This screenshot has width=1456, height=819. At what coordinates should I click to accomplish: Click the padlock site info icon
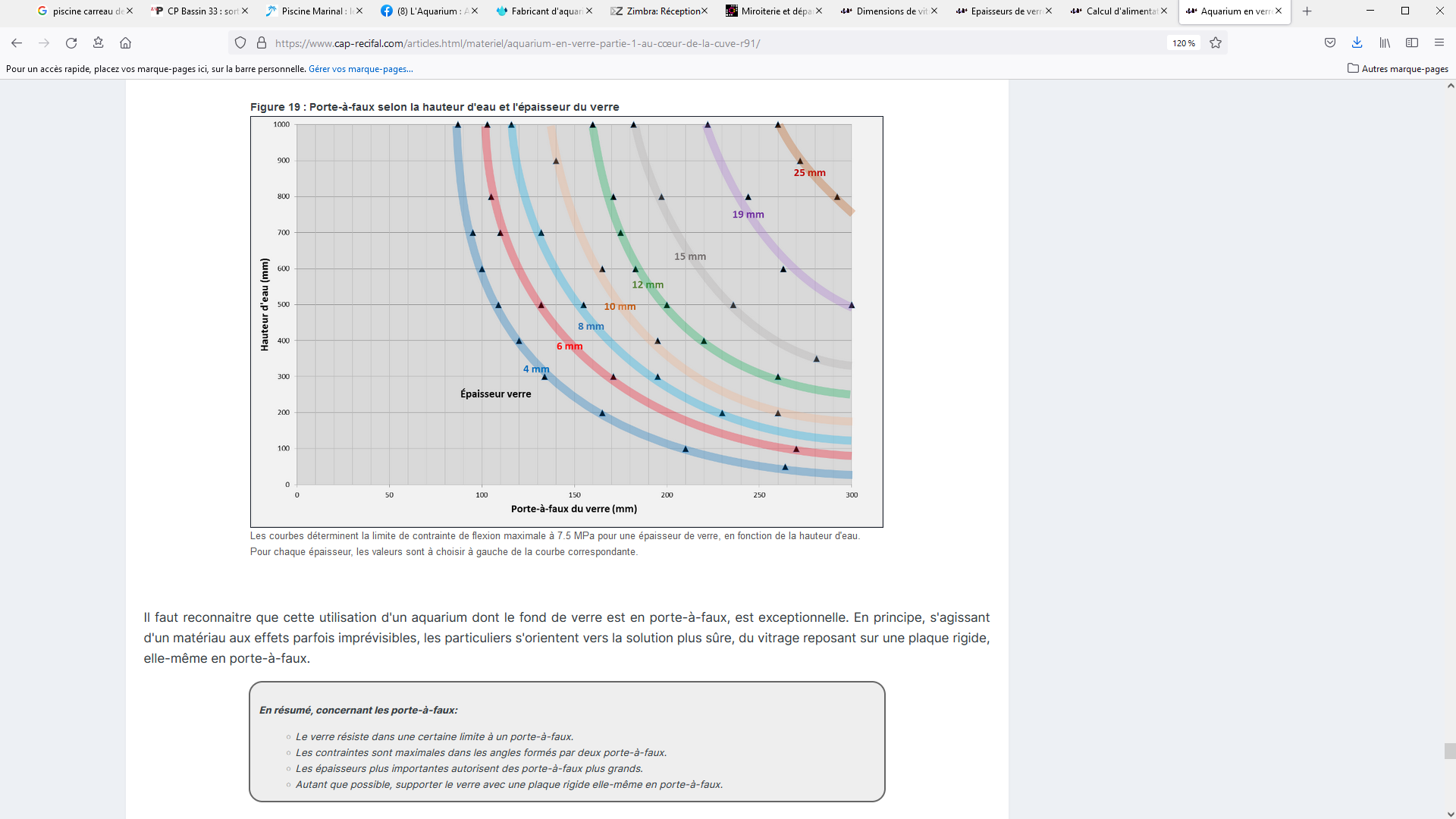262,43
